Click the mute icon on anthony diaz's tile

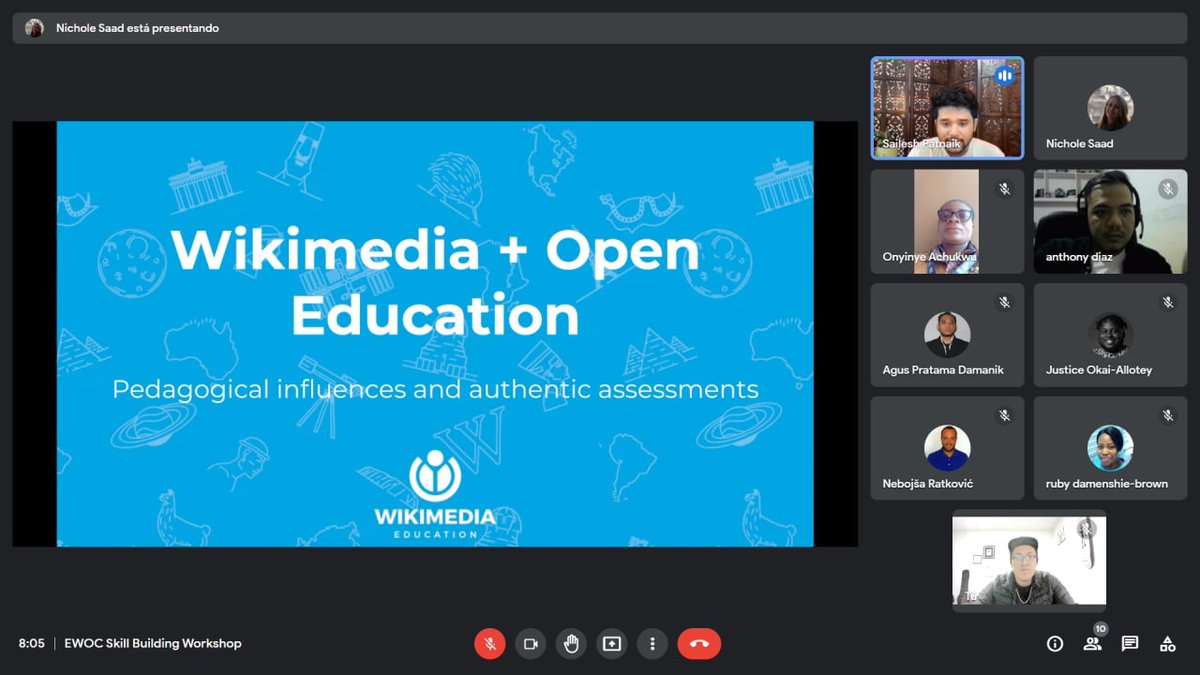(x=1167, y=188)
